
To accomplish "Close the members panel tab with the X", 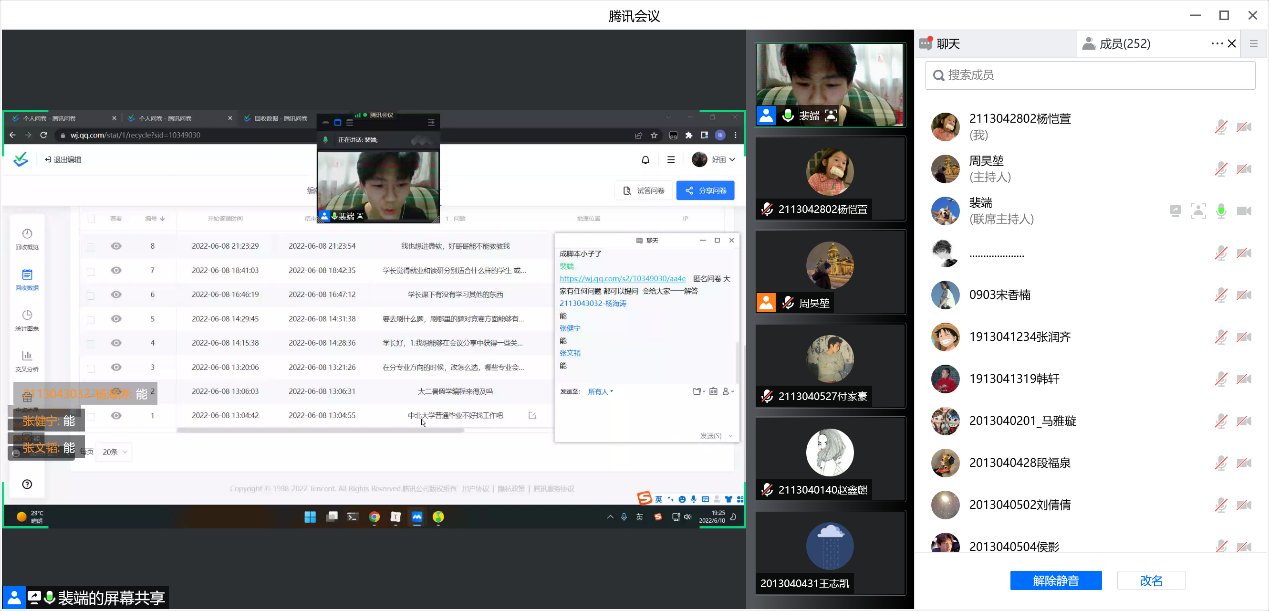I will pyautogui.click(x=1232, y=43).
